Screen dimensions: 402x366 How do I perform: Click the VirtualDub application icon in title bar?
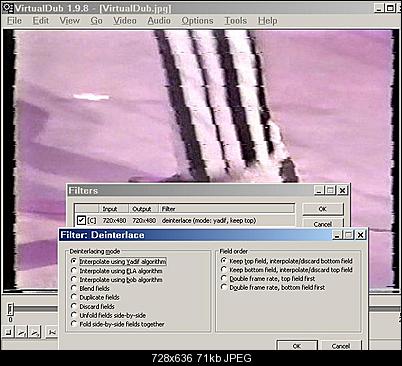coord(7,8)
